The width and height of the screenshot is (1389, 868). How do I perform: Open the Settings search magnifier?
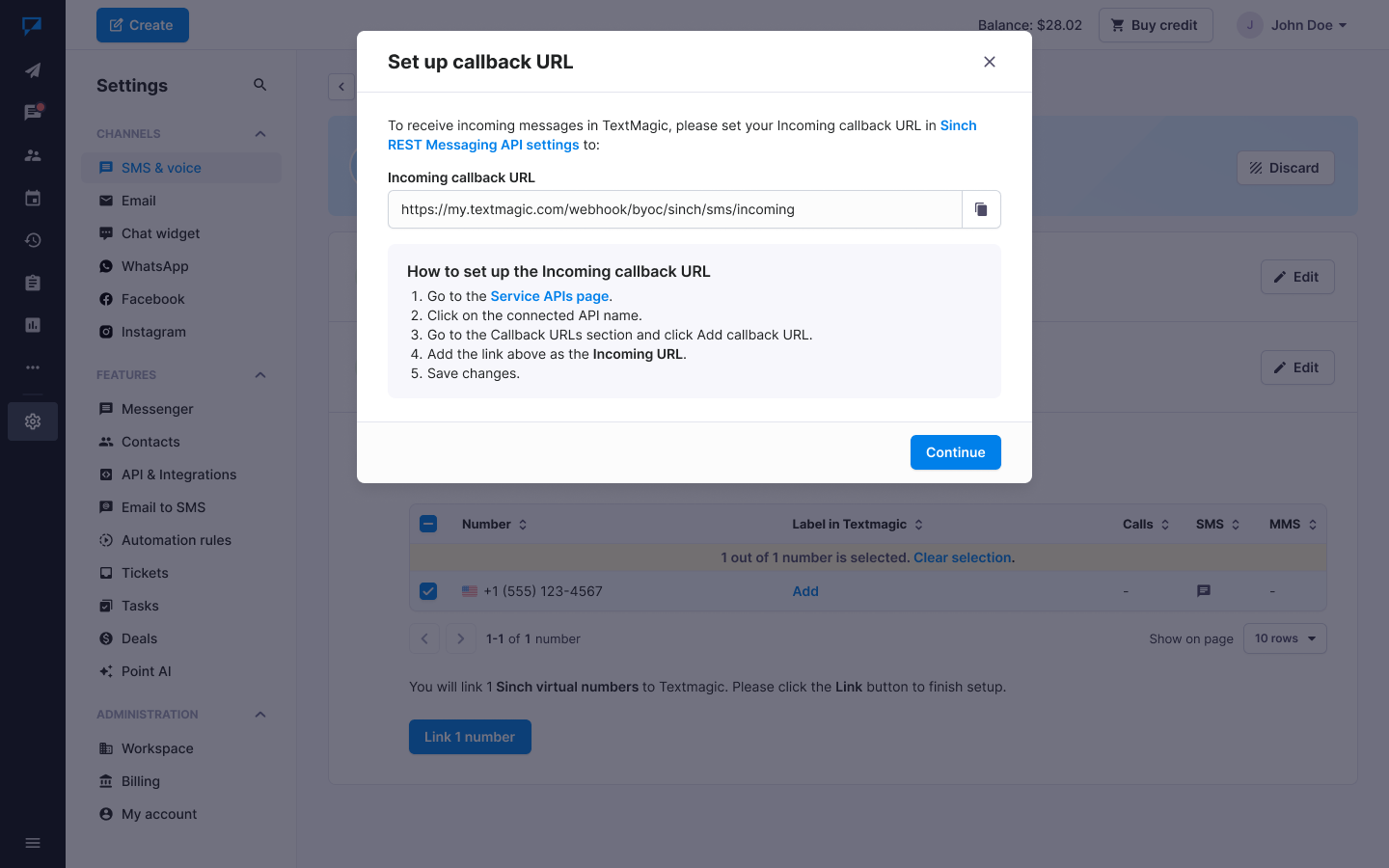coord(259,85)
